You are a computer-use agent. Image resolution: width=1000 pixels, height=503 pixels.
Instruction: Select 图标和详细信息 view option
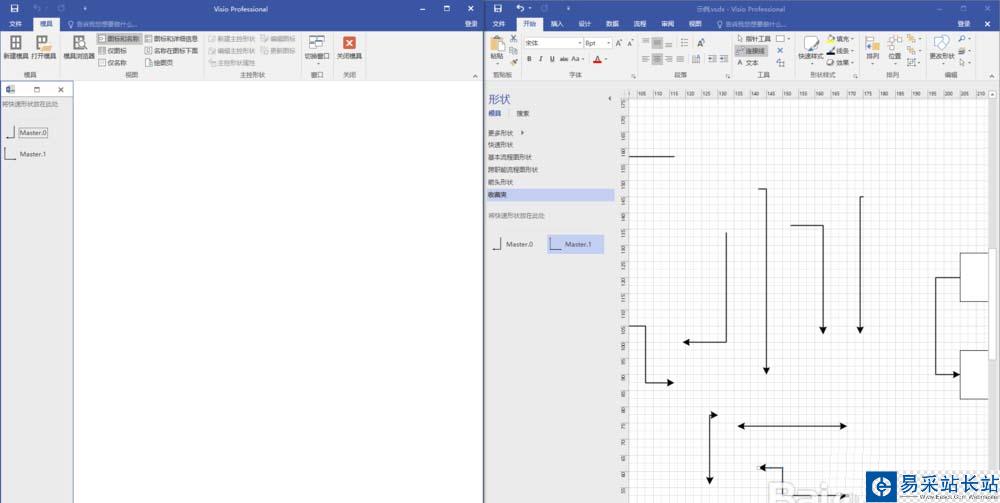(171, 39)
